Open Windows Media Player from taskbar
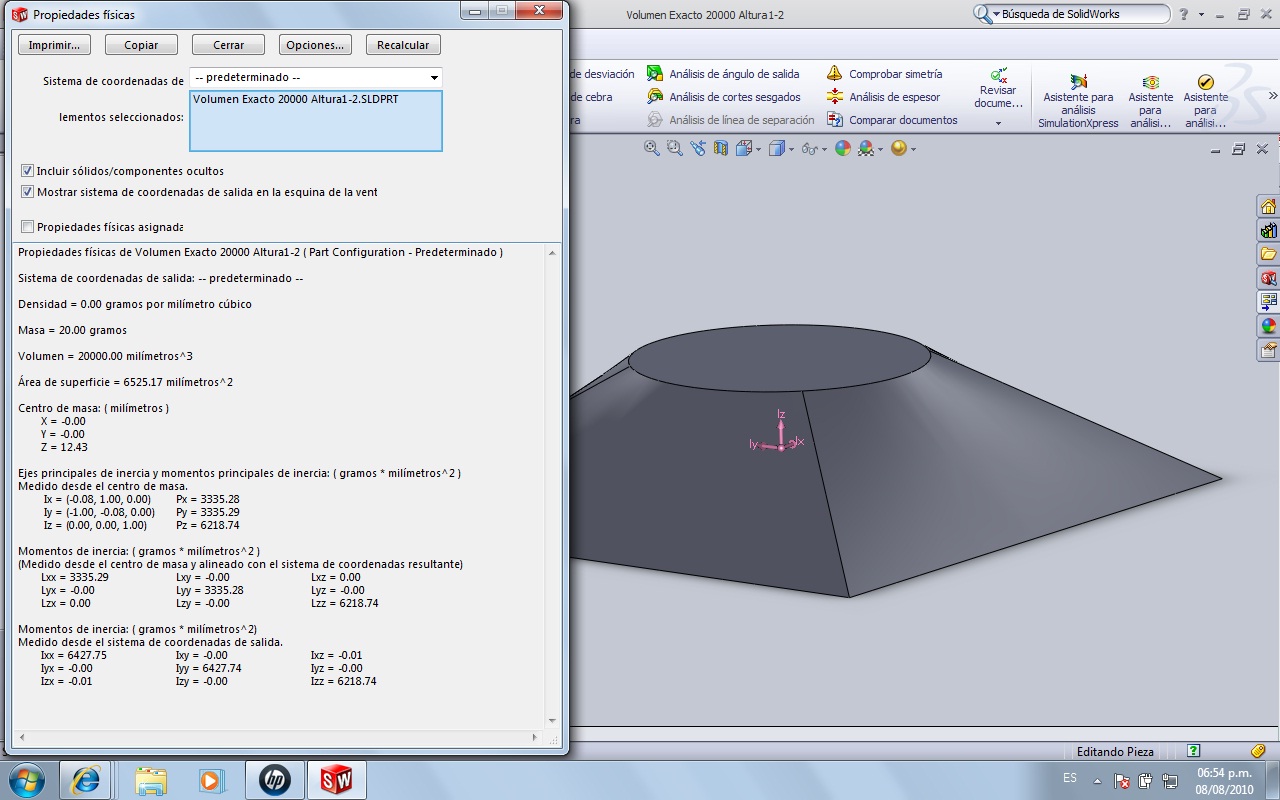Screen dimensions: 1280x800 pyautogui.click(x=210, y=780)
